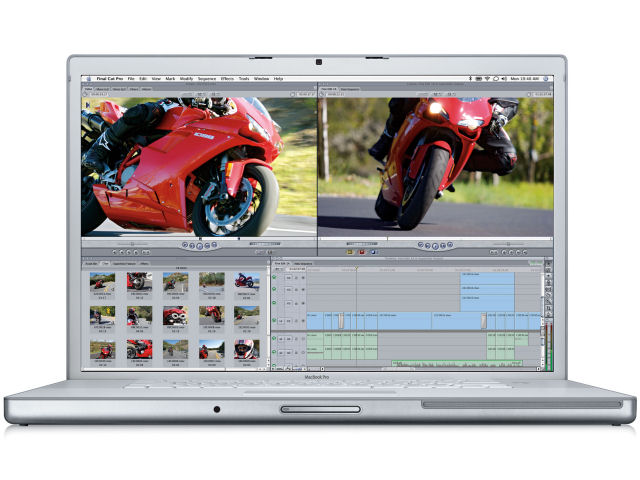Viewport: 640px width, 480px height.
Task: Toggle V4 track visibility in Timeline
Action: coord(274,277)
